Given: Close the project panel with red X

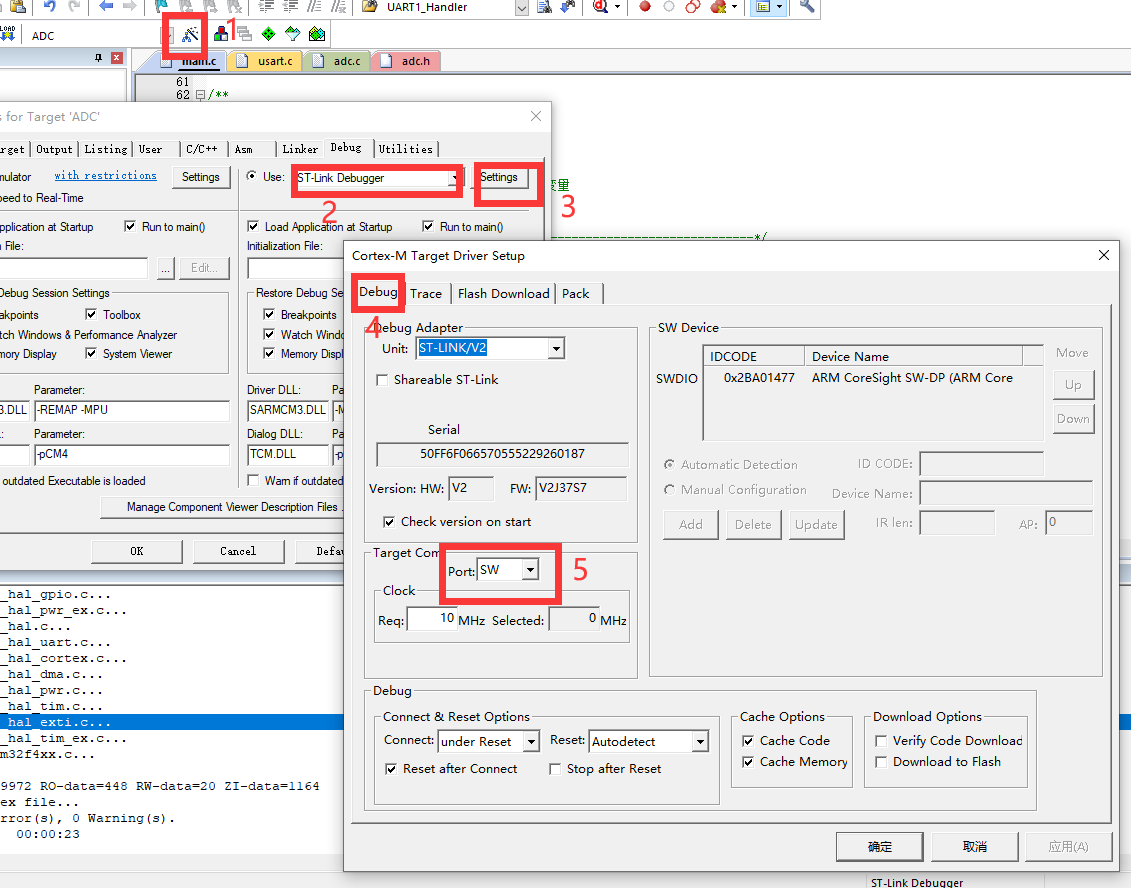Looking at the screenshot, I should pyautogui.click(x=117, y=58).
